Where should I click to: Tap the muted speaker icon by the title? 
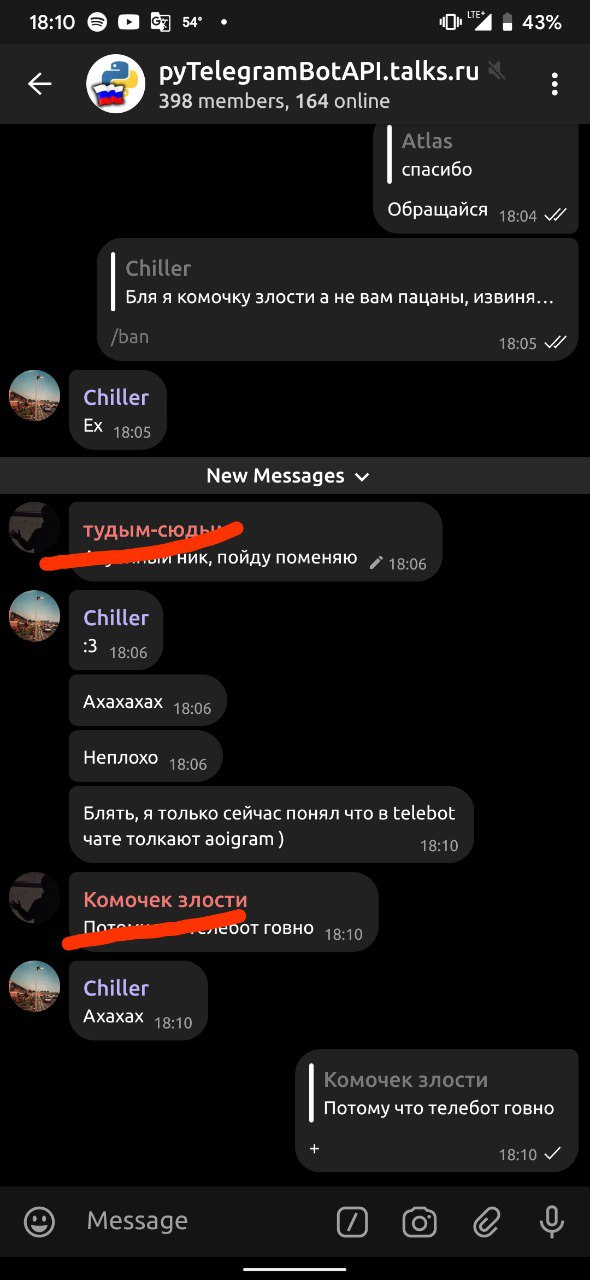(497, 71)
